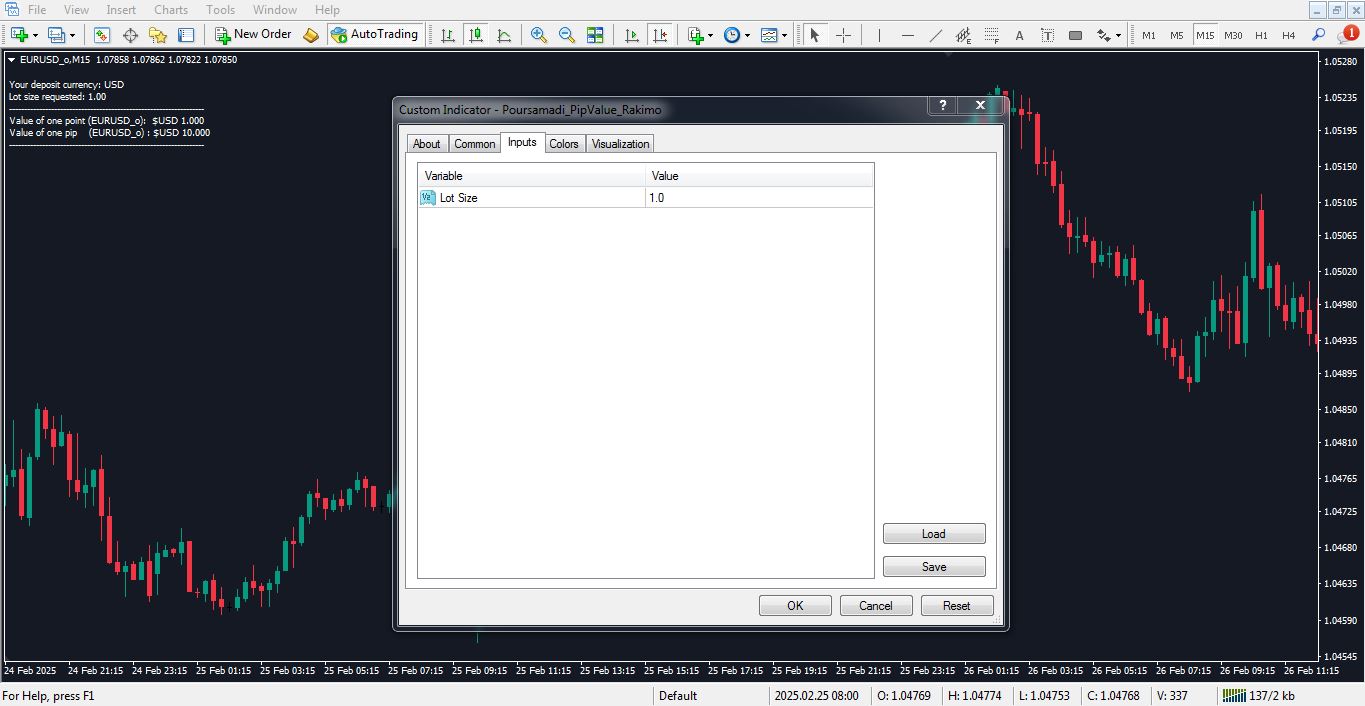Click the Reset button
Screen dimensions: 1365x706
[x=956, y=606]
